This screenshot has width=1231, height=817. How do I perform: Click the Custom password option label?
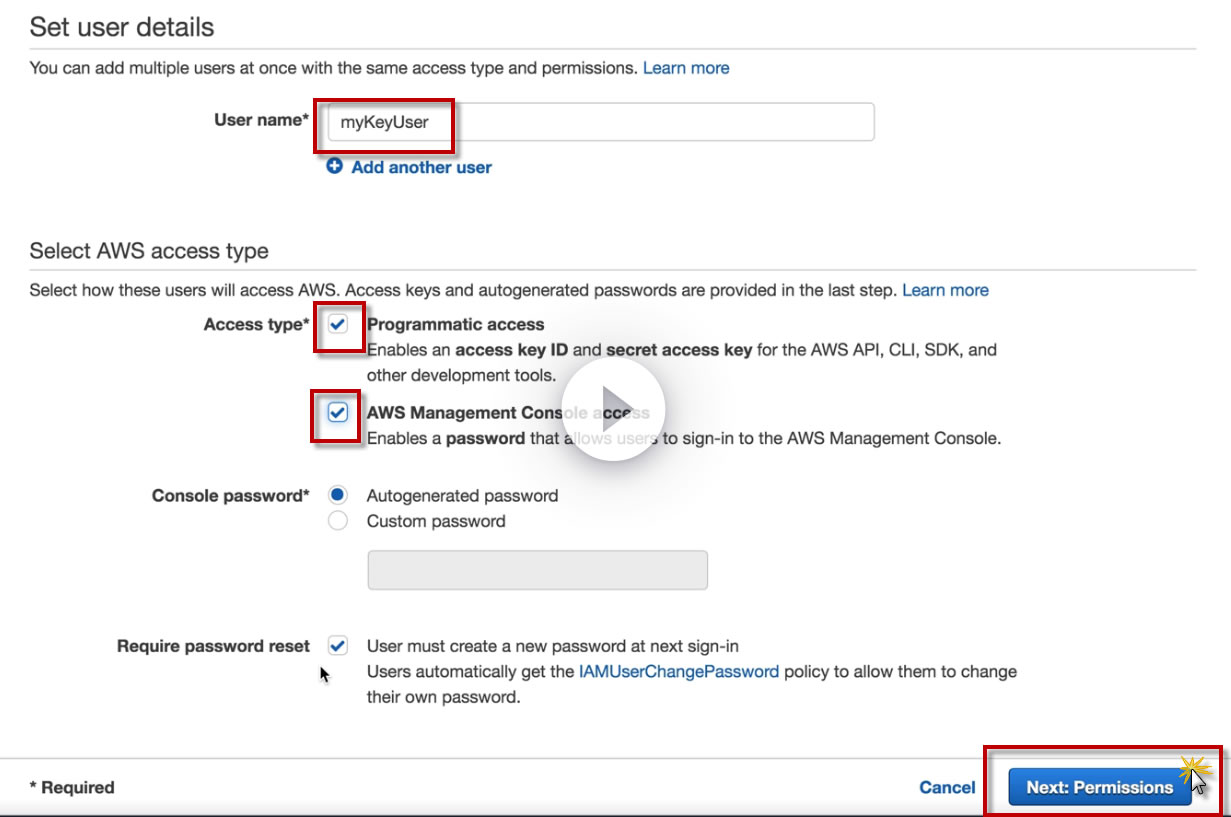click(436, 521)
